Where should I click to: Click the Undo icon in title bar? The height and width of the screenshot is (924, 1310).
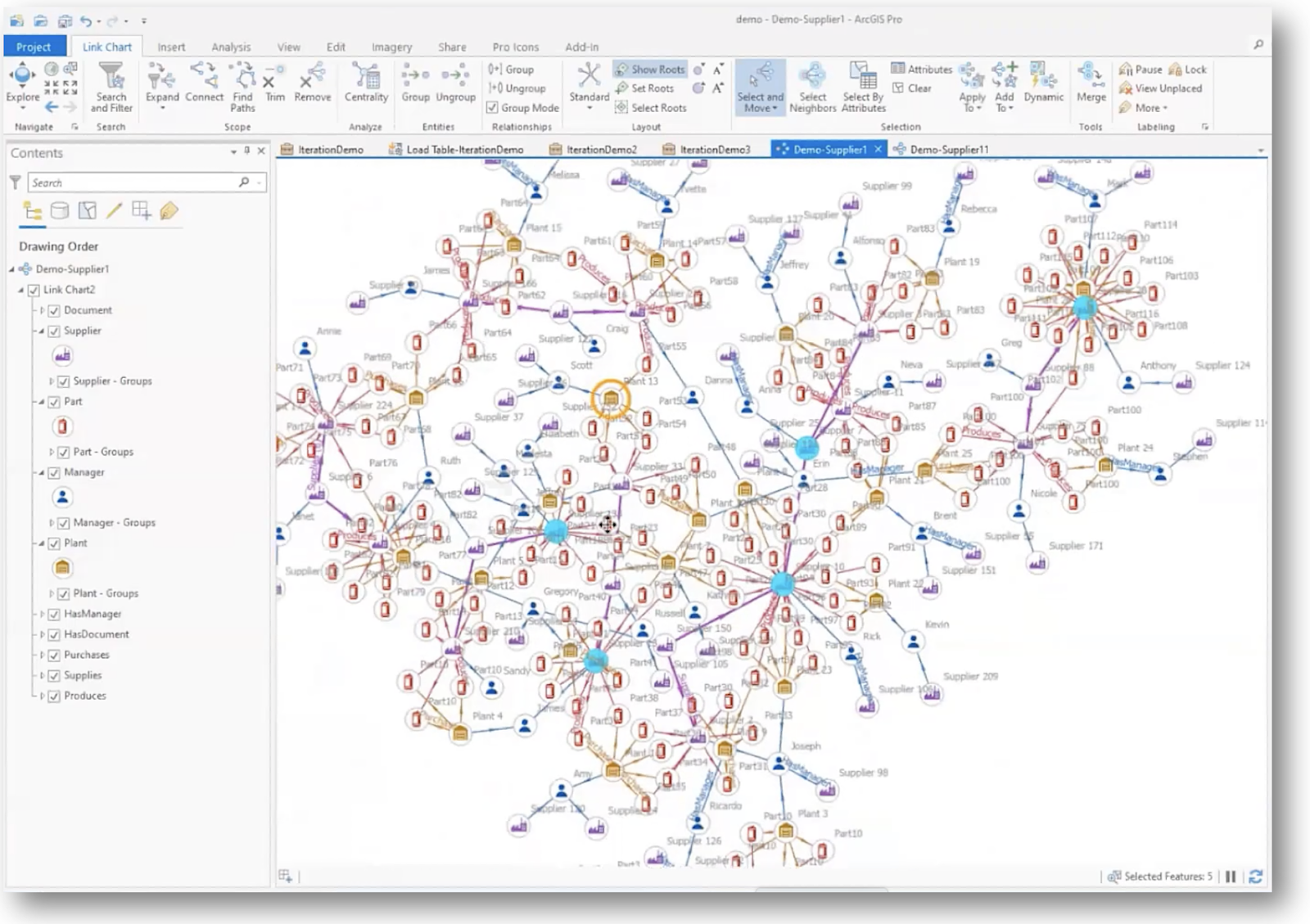click(85, 20)
